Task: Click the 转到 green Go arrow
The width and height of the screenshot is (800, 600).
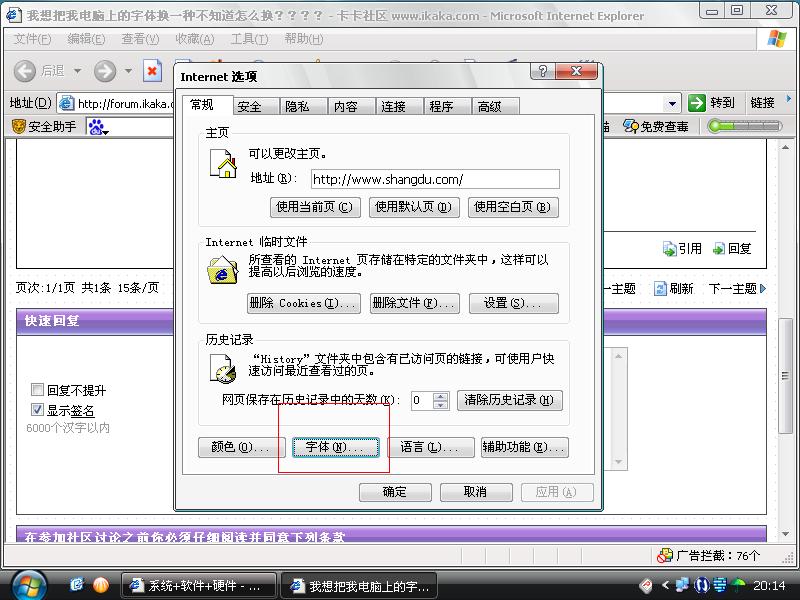Action: tap(698, 103)
